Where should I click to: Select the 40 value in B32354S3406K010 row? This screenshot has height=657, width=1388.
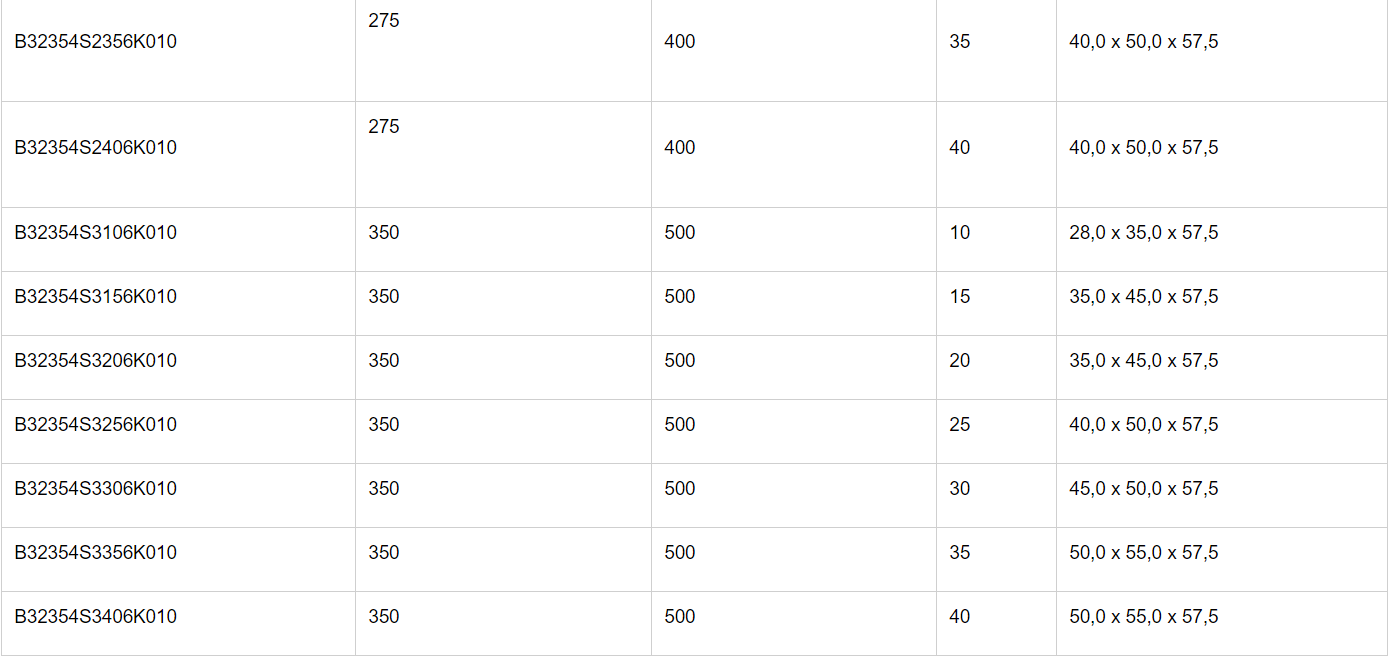coord(959,617)
